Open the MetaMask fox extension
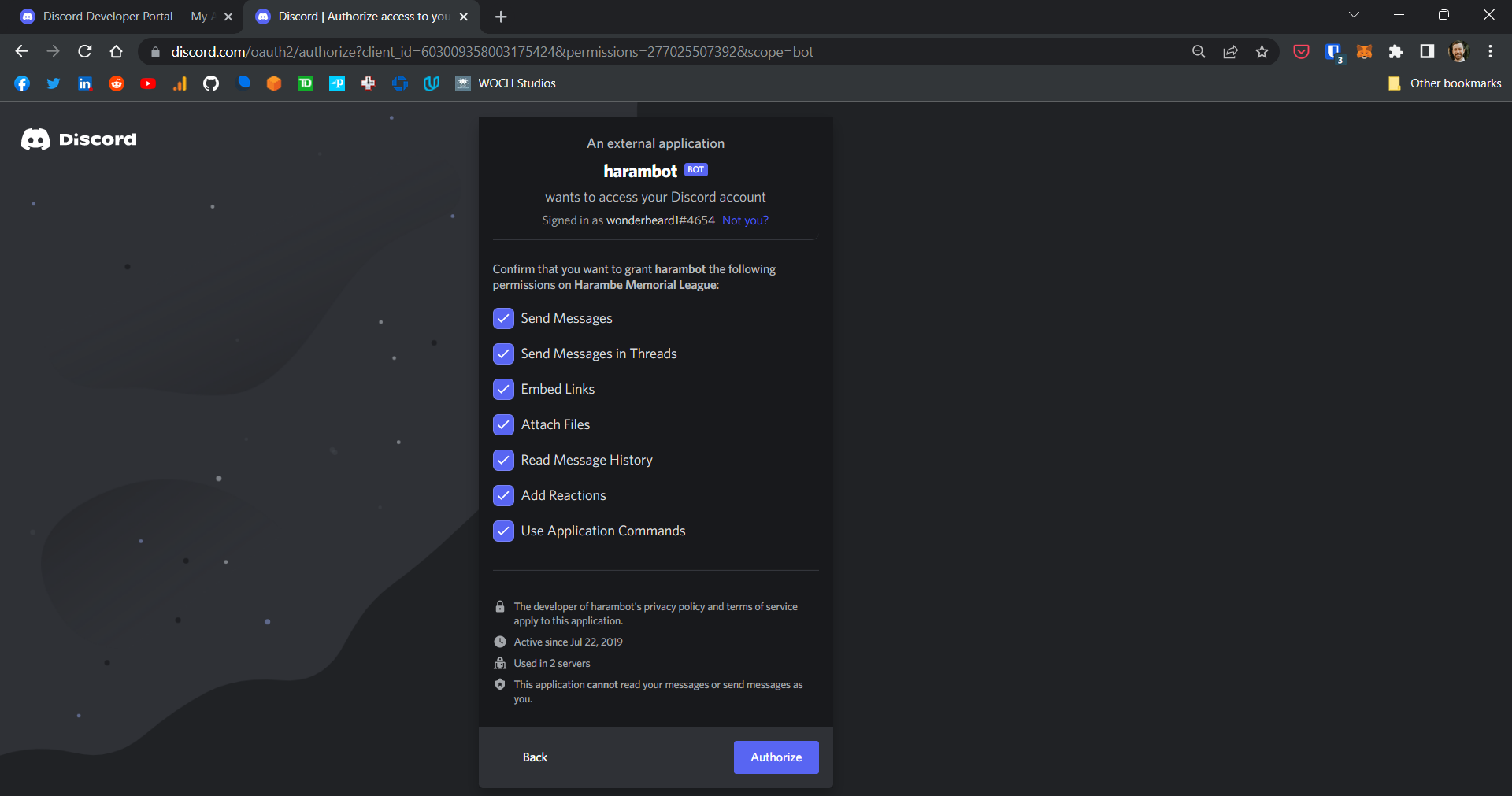The image size is (1512, 796). (1364, 52)
